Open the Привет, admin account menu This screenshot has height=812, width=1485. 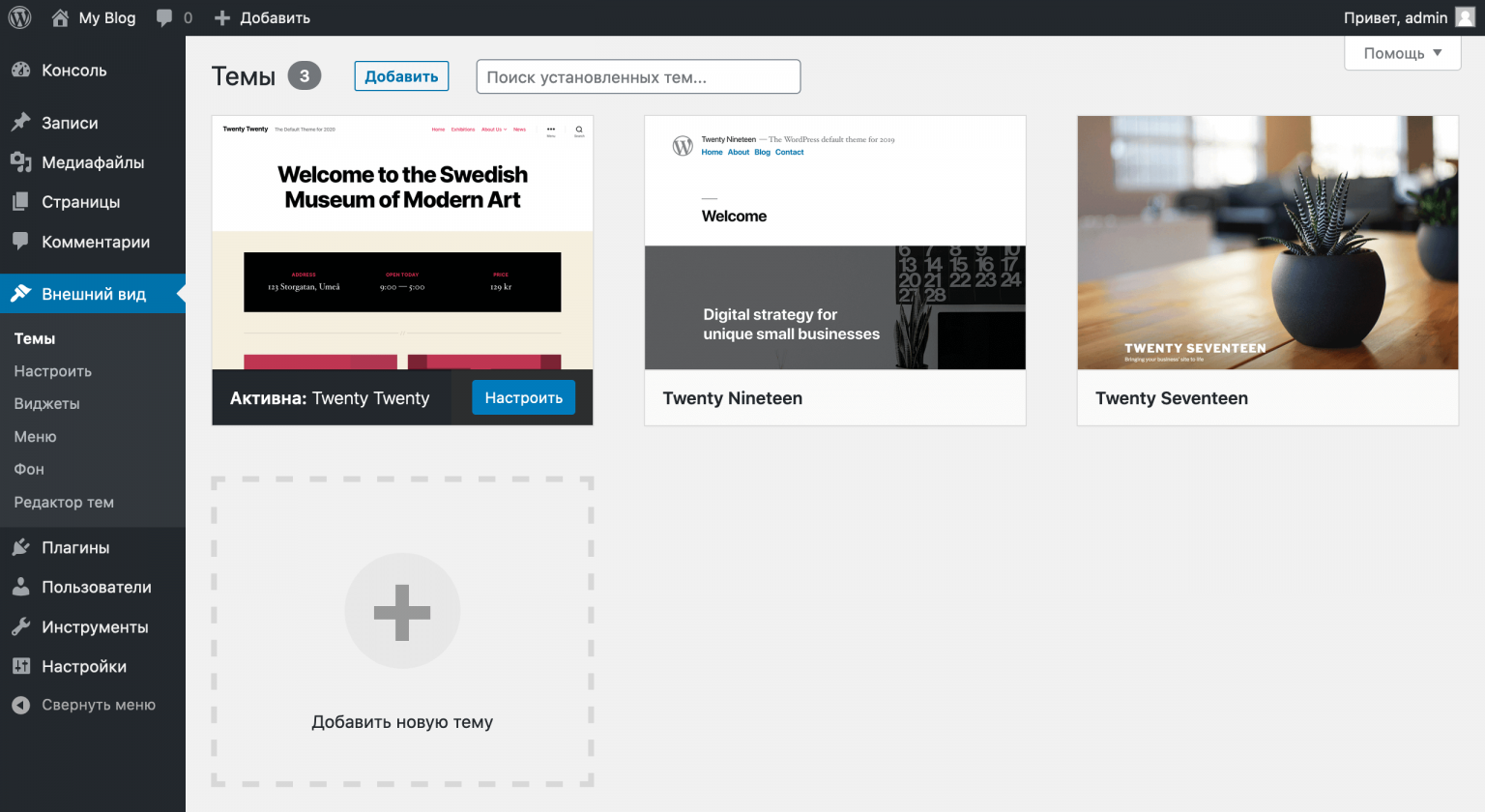pyautogui.click(x=1395, y=17)
